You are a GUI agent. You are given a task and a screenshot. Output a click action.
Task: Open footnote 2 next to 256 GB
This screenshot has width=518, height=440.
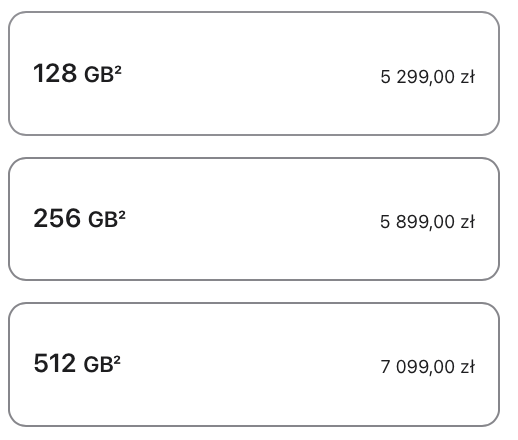(x=122, y=215)
